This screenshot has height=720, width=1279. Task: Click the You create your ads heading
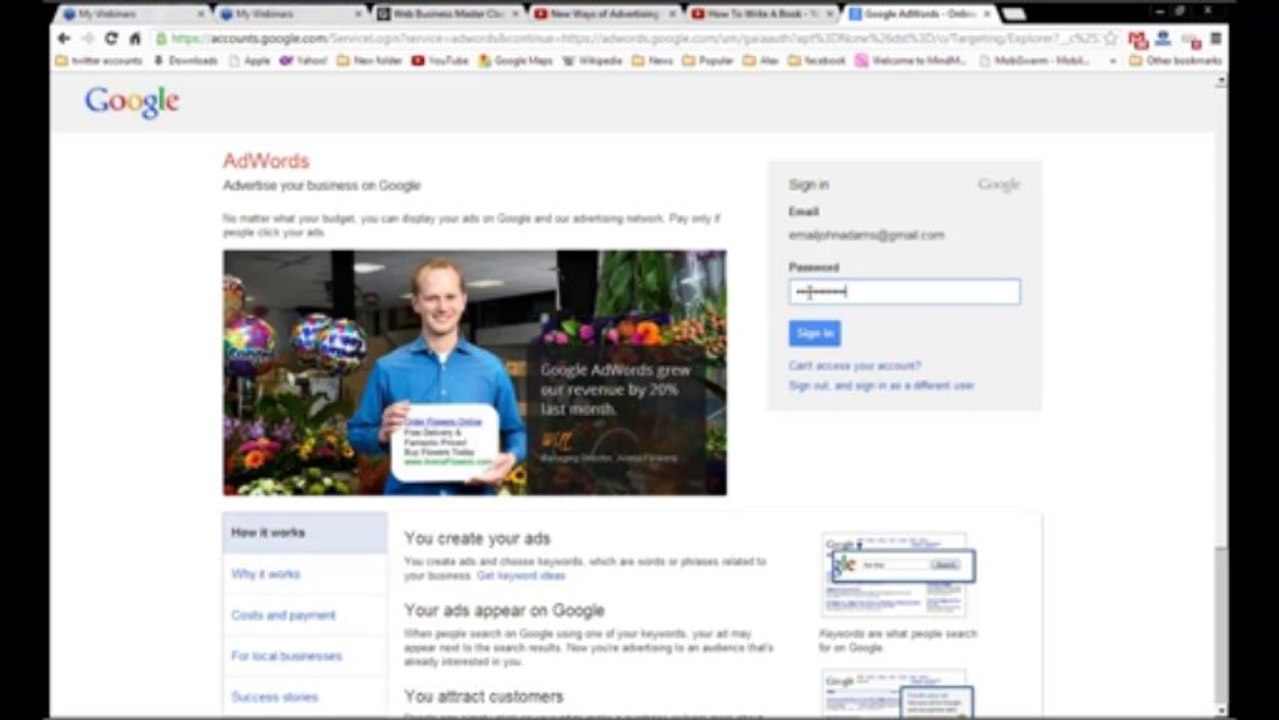(x=477, y=539)
